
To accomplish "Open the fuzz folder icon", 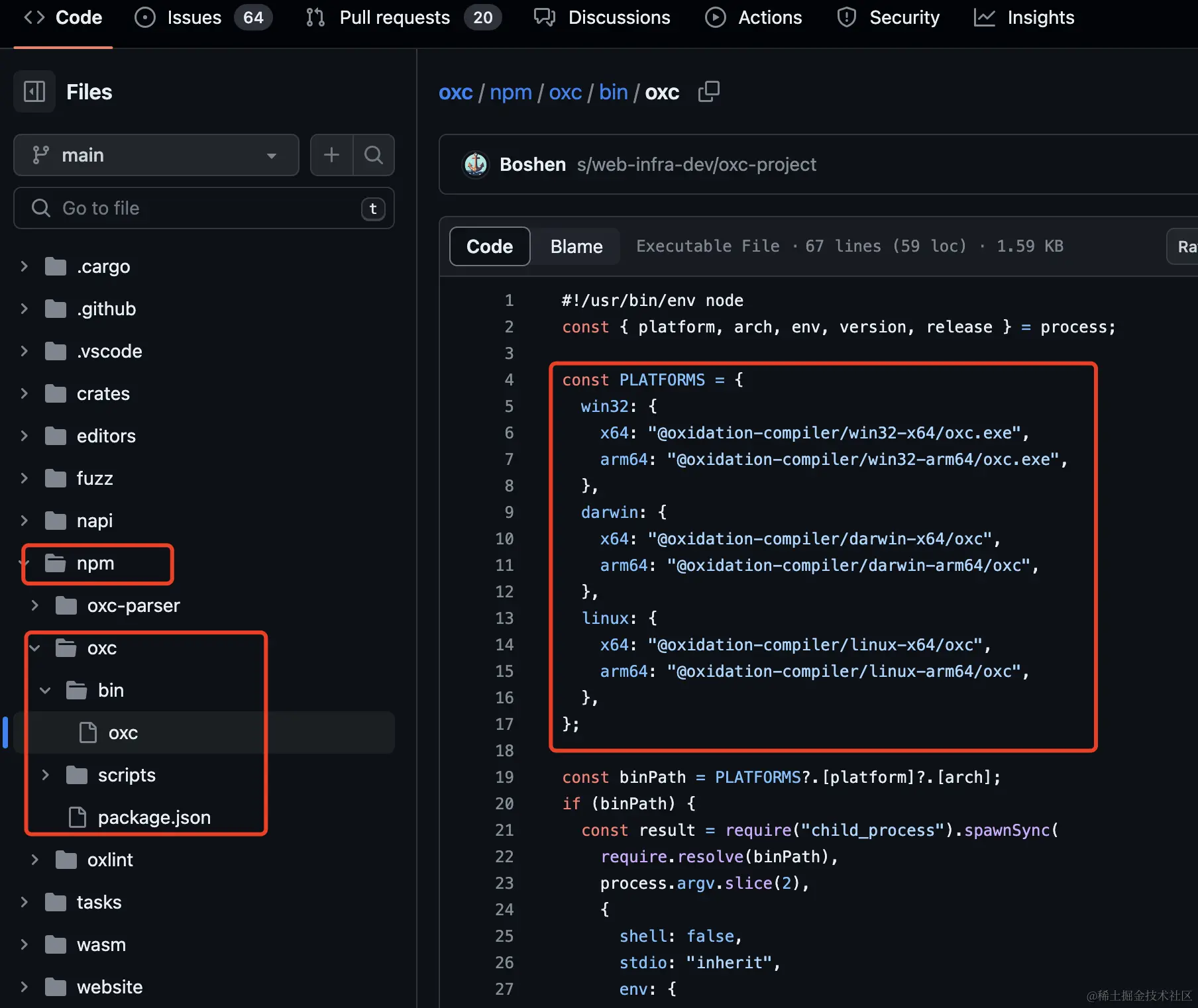I will [56, 478].
